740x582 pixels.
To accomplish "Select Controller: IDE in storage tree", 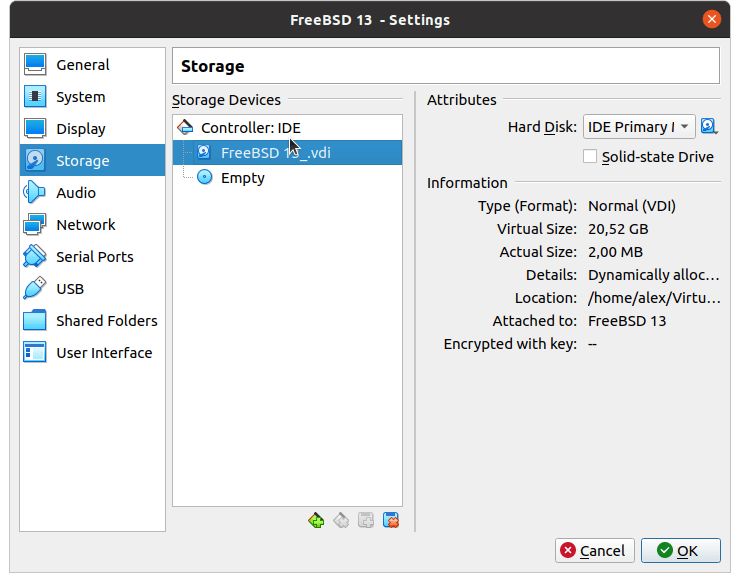I will click(287, 127).
